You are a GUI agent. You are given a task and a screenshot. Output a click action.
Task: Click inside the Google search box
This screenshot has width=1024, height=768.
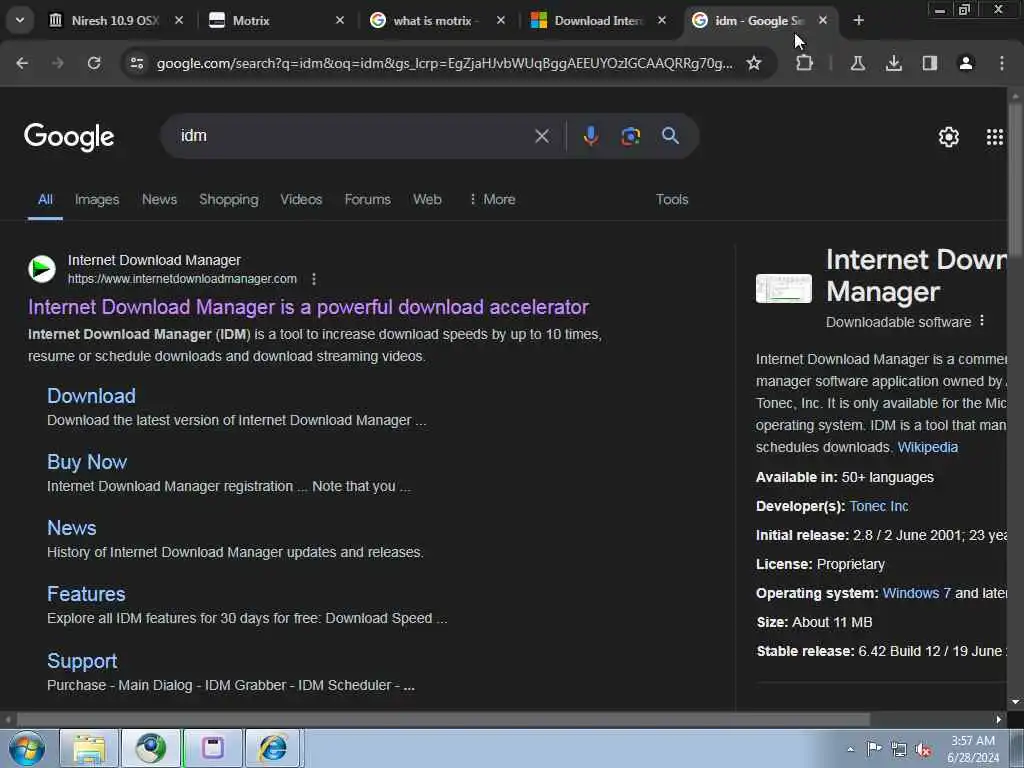(x=353, y=136)
